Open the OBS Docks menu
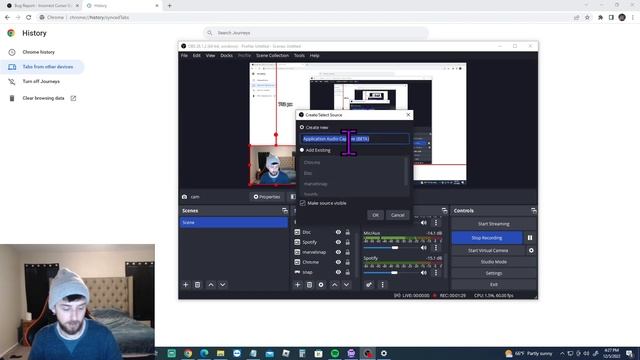The width and height of the screenshot is (640, 360). point(227,56)
